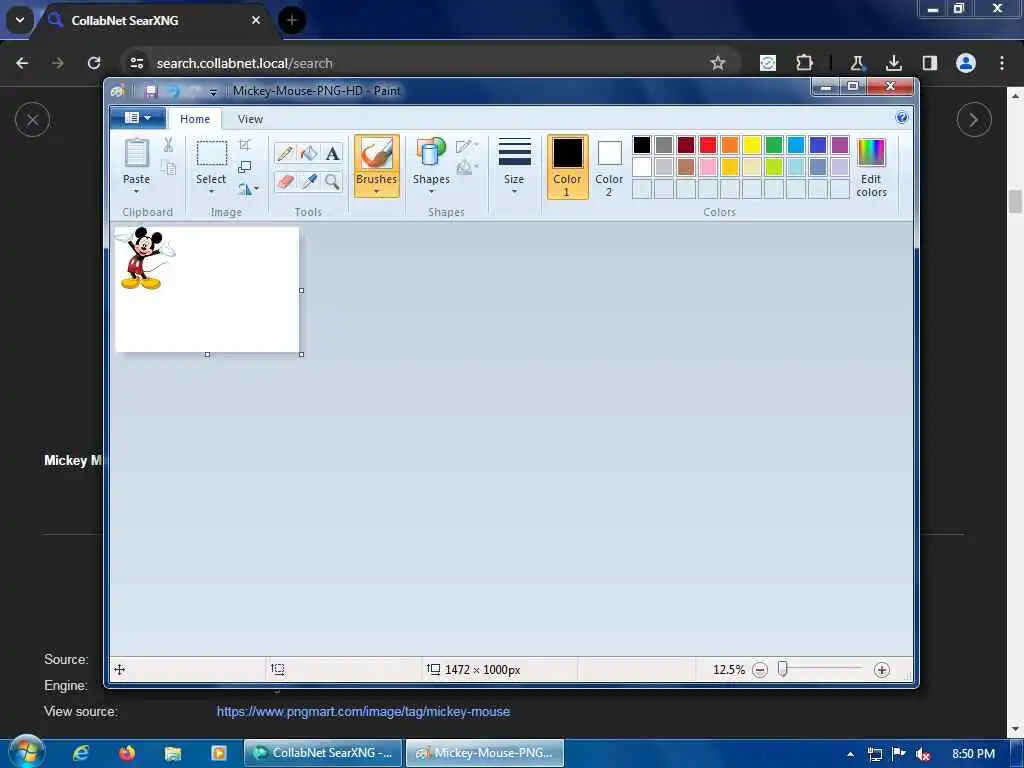Open Chrome's Downloads icon
Screen dimensions: 1024x768
coord(894,63)
